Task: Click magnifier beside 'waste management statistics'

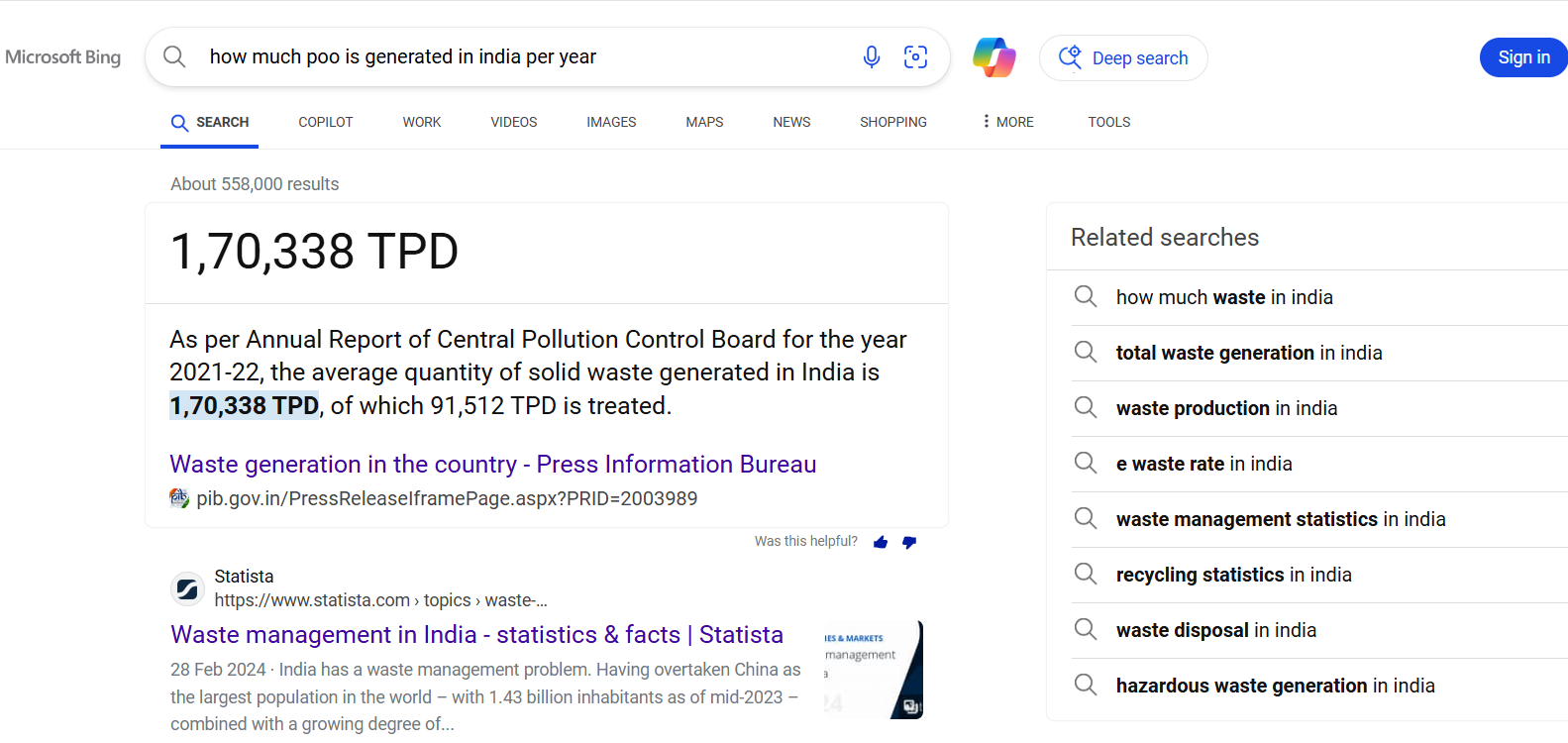Action: pyautogui.click(x=1086, y=518)
